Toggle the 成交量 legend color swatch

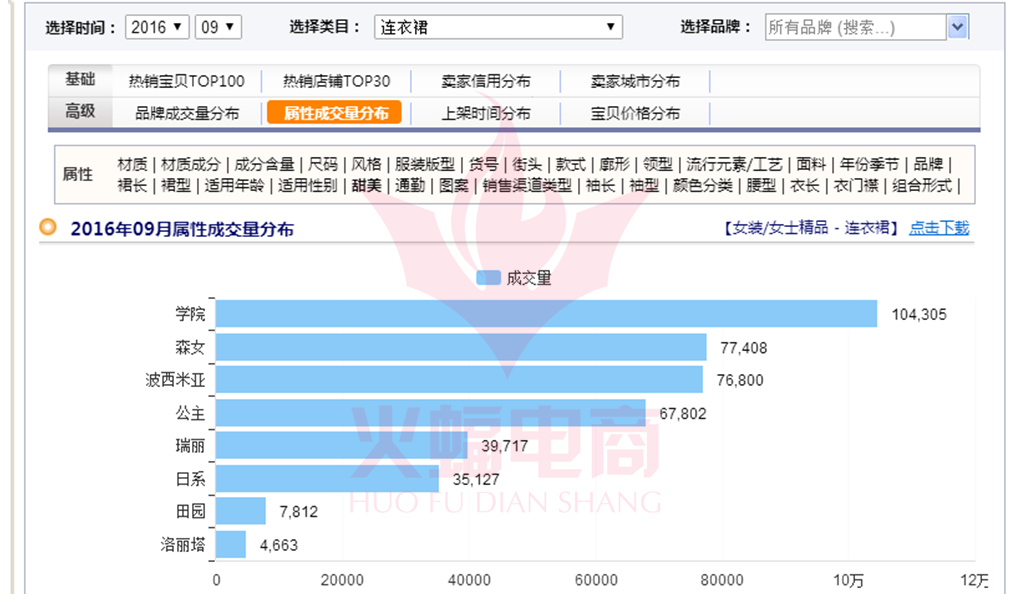(489, 278)
